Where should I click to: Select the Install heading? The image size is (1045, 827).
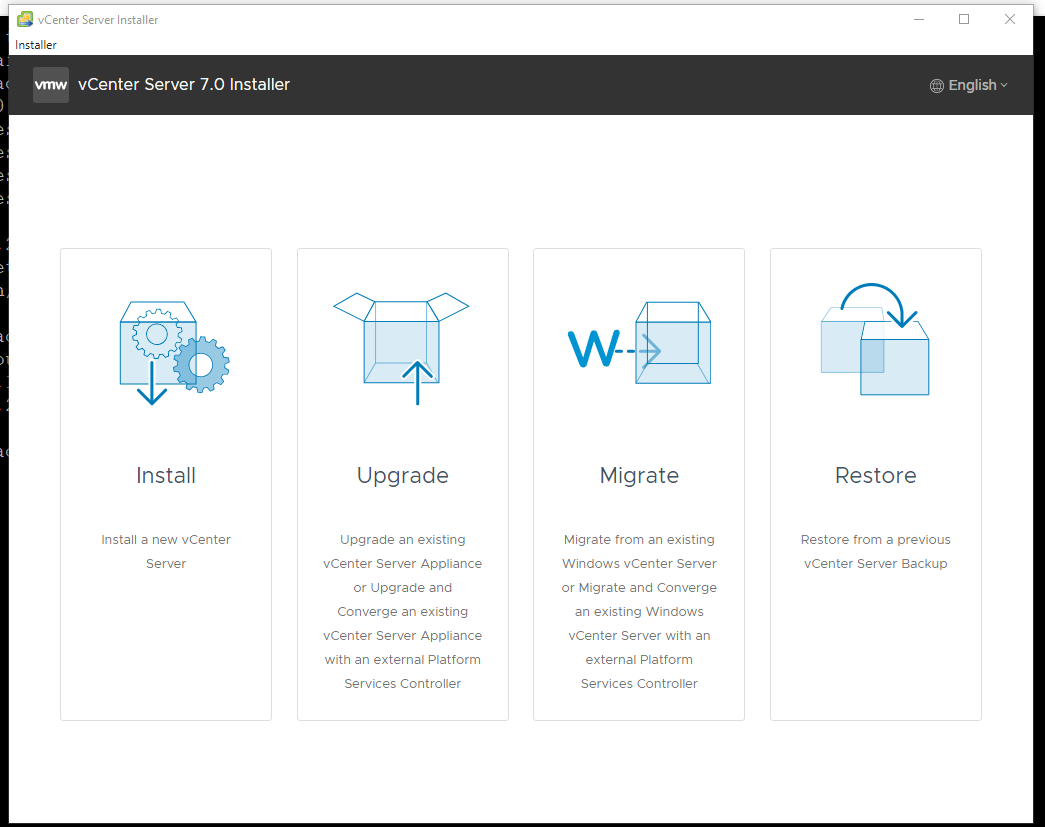pyautogui.click(x=166, y=475)
